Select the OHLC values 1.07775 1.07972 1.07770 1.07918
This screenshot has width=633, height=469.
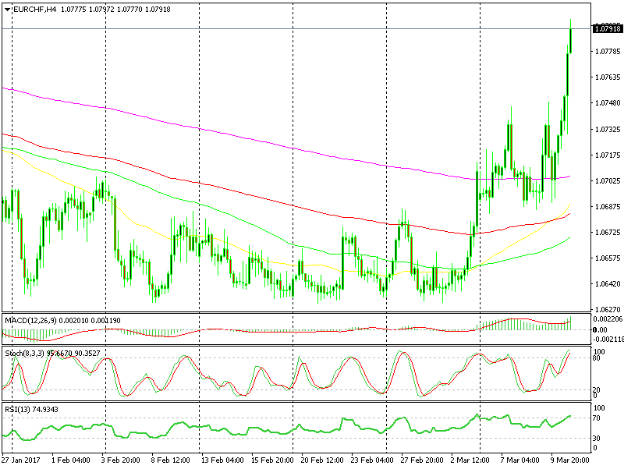point(115,9)
